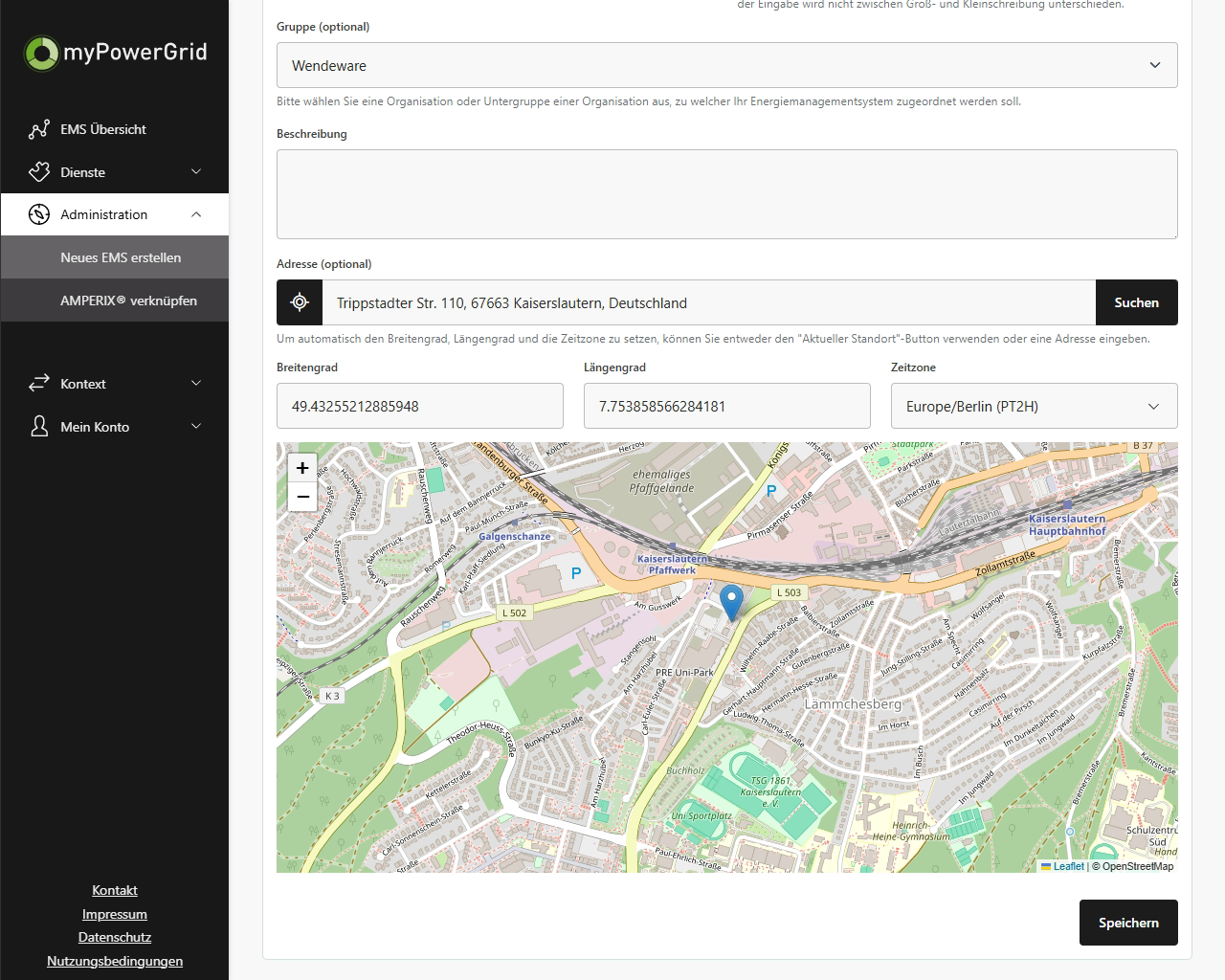Use current location crosshair button
The height and width of the screenshot is (980, 1225).
300,302
